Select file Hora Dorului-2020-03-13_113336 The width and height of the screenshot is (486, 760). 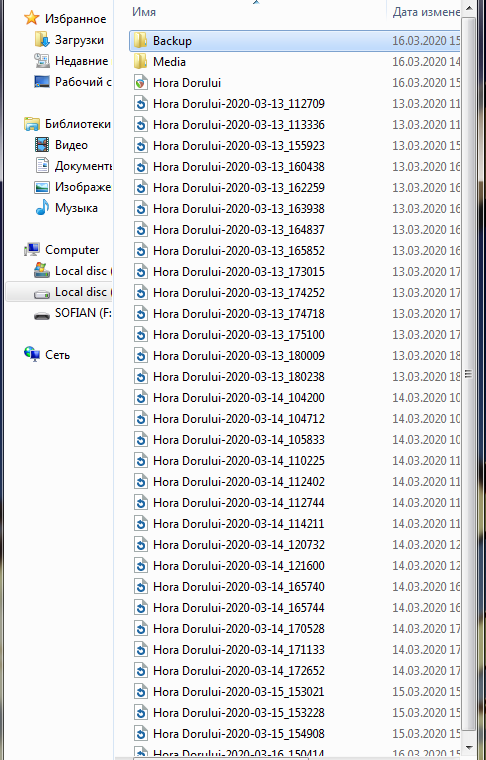click(239, 125)
